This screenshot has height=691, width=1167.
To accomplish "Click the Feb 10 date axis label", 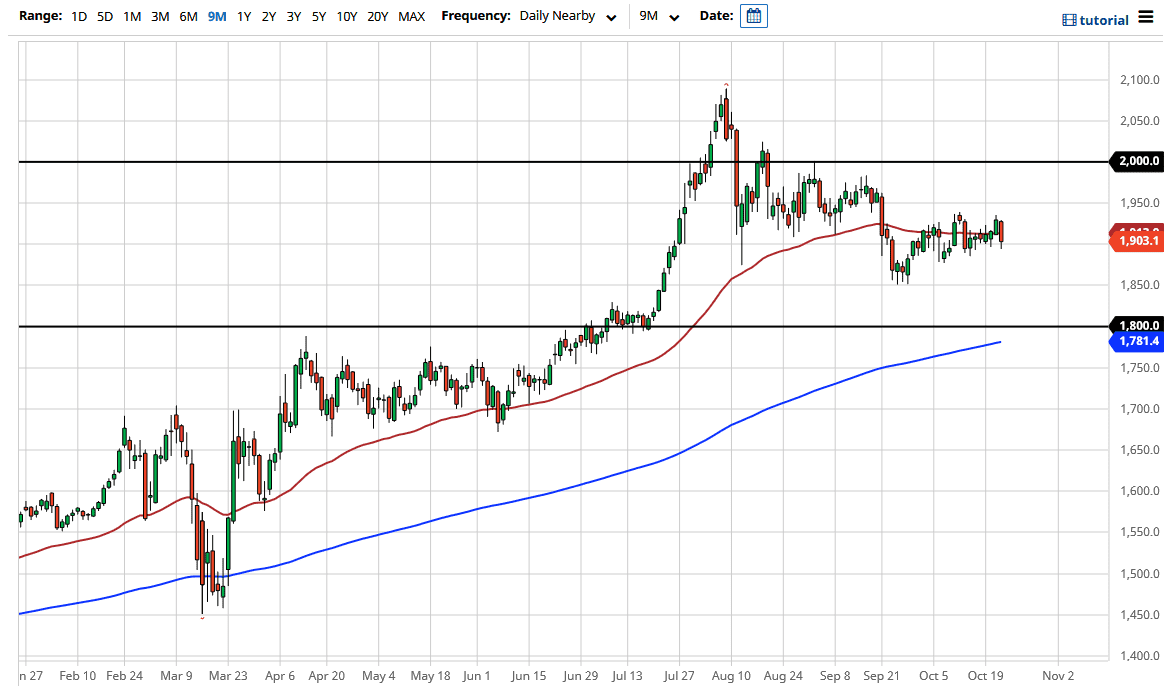I will pyautogui.click(x=77, y=675).
